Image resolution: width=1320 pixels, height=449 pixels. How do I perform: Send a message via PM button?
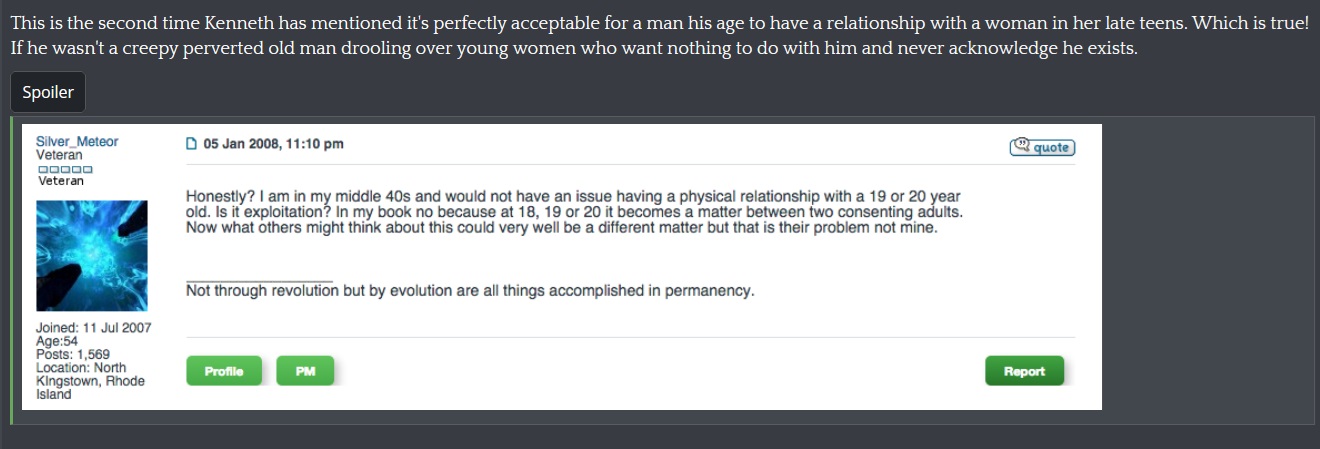coord(305,371)
